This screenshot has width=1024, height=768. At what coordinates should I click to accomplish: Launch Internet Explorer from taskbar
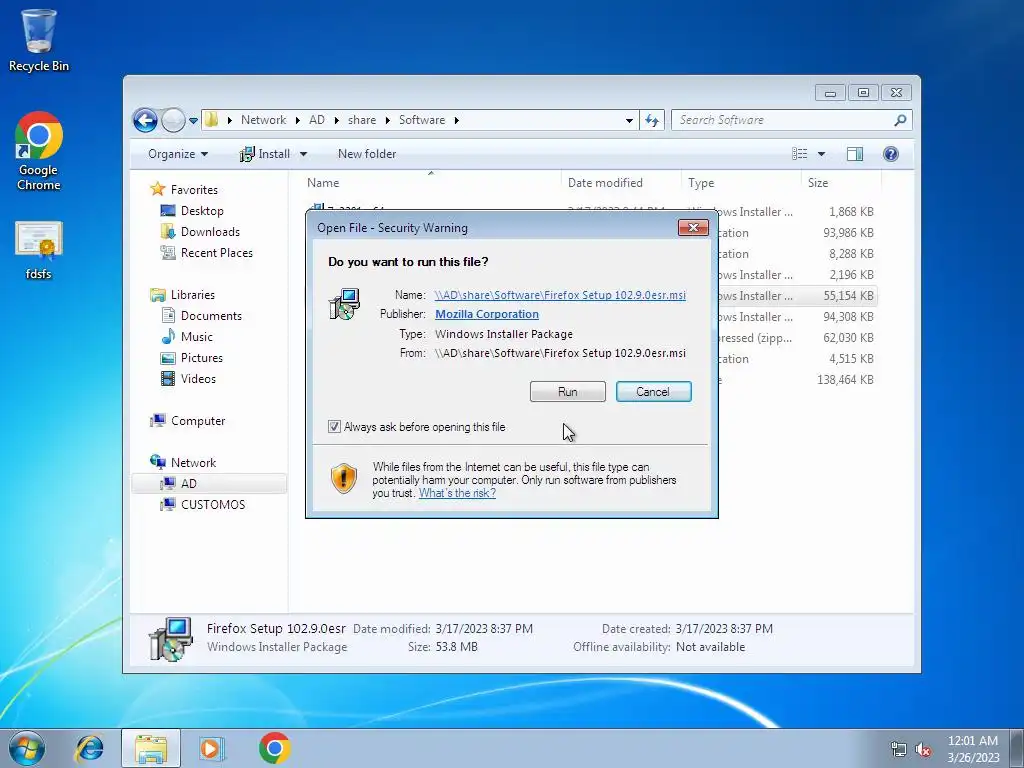89,748
